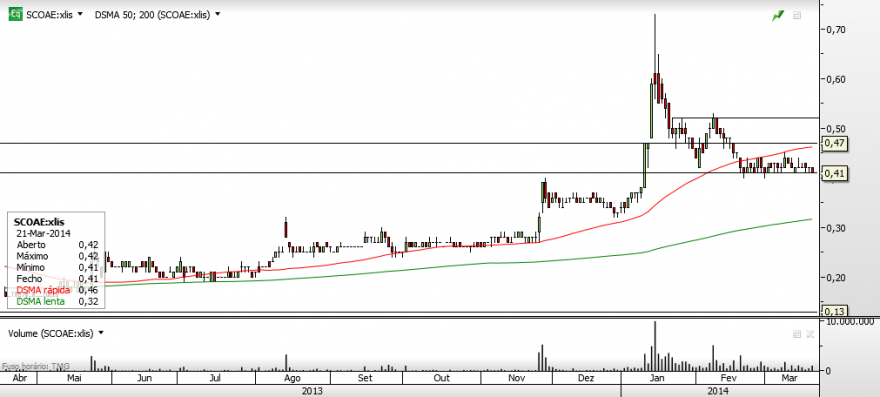The width and height of the screenshot is (880, 397).
Task: Click the green Eq instrument icon
Action: (x=16, y=15)
